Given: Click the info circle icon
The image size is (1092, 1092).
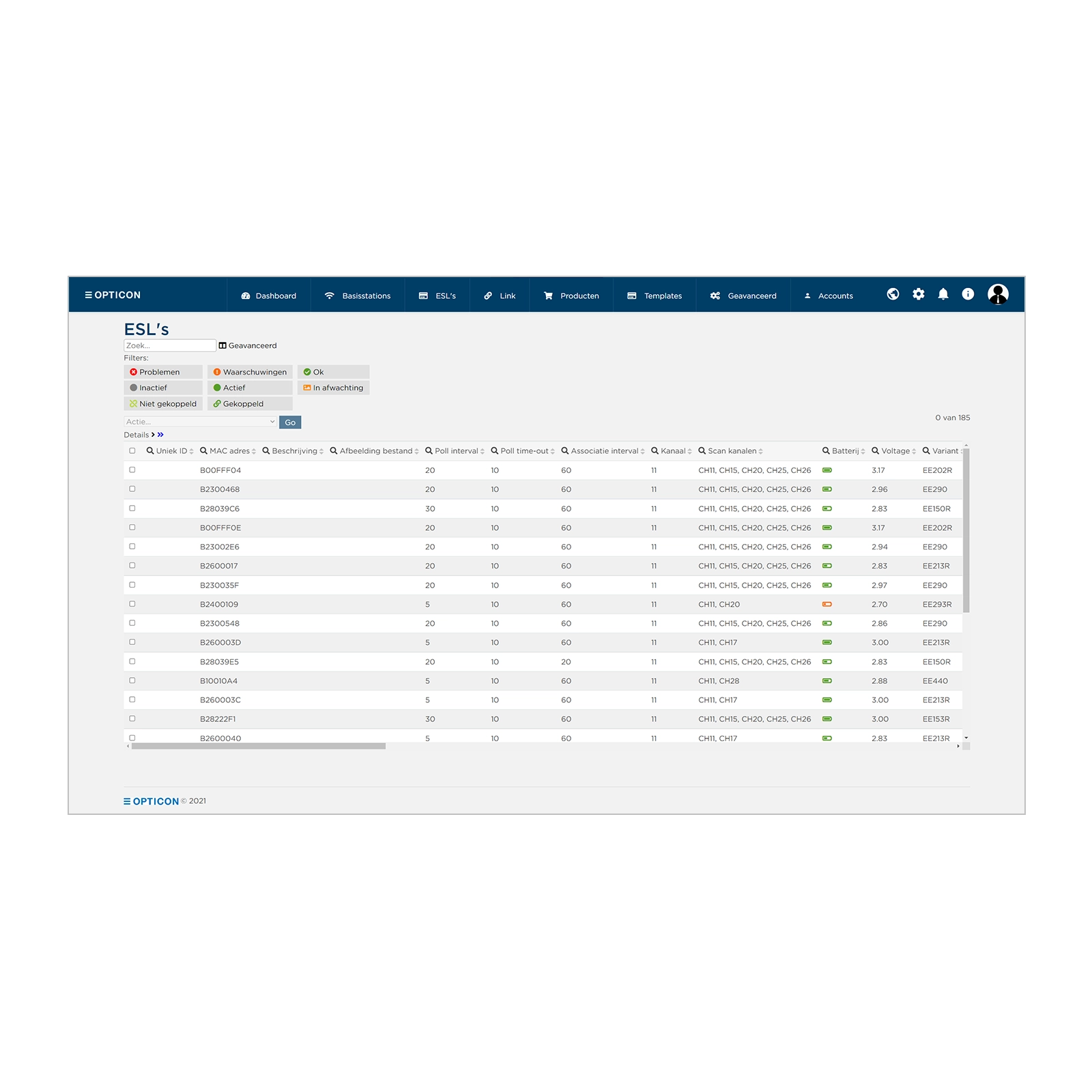Looking at the screenshot, I should [x=968, y=294].
